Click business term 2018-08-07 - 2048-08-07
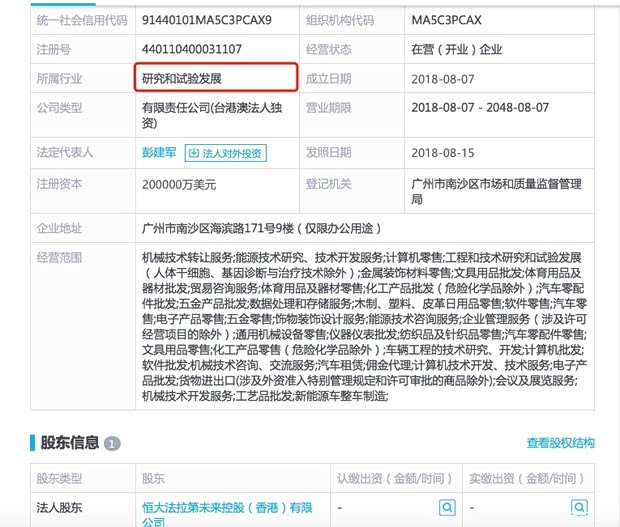Viewport: 620px width, 527px height. 480,108
